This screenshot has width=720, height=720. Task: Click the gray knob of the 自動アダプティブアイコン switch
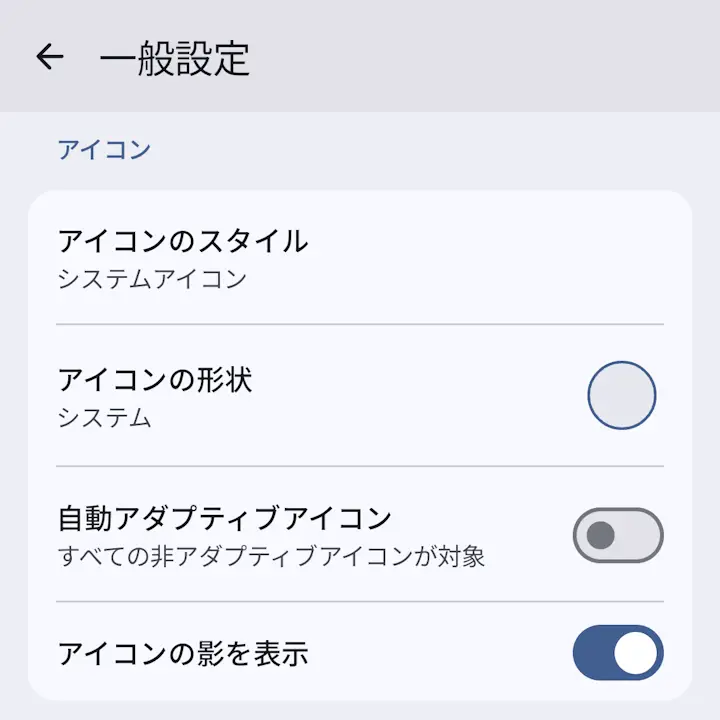(601, 535)
